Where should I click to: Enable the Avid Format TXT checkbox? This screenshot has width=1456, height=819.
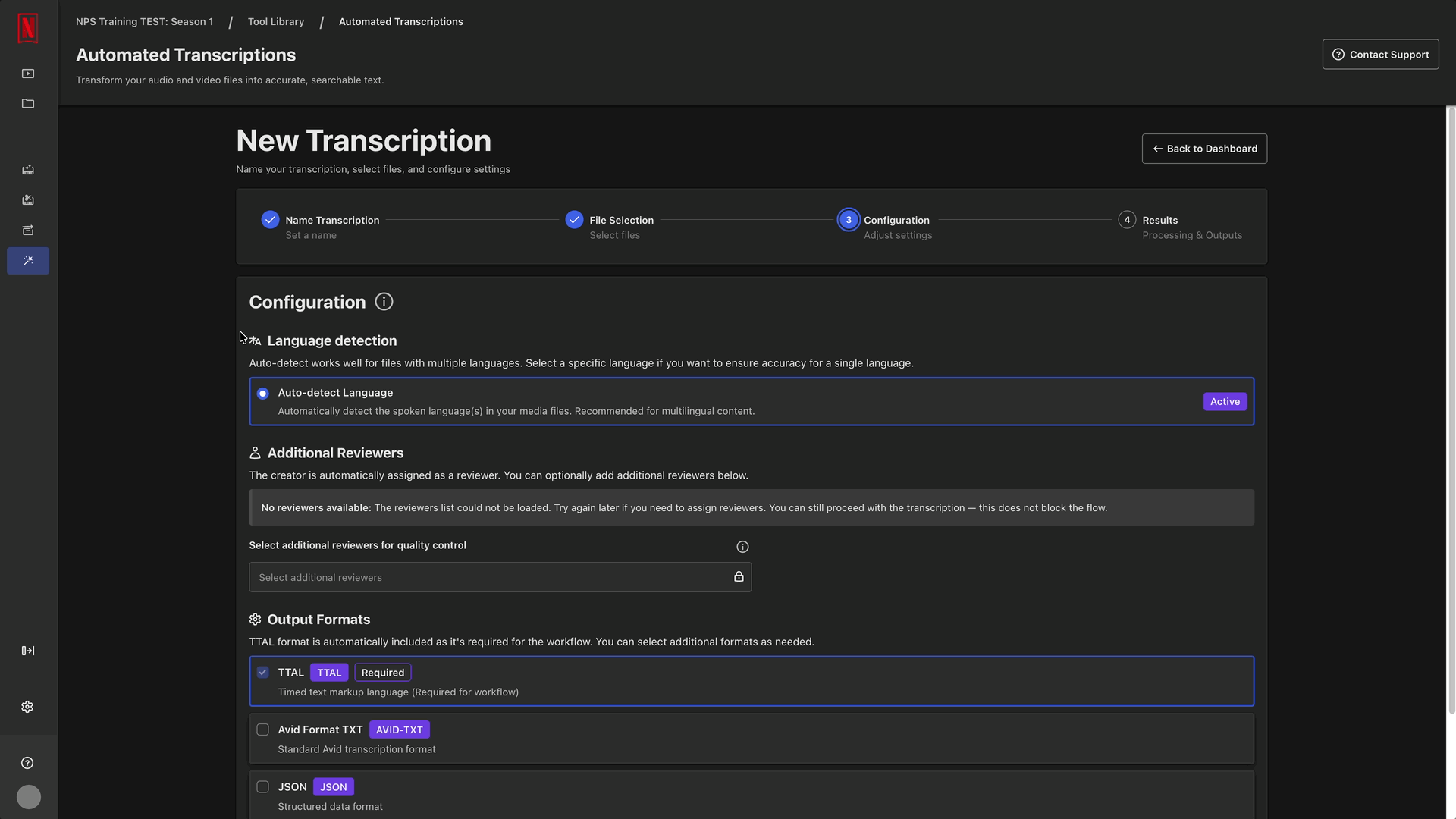click(x=262, y=730)
